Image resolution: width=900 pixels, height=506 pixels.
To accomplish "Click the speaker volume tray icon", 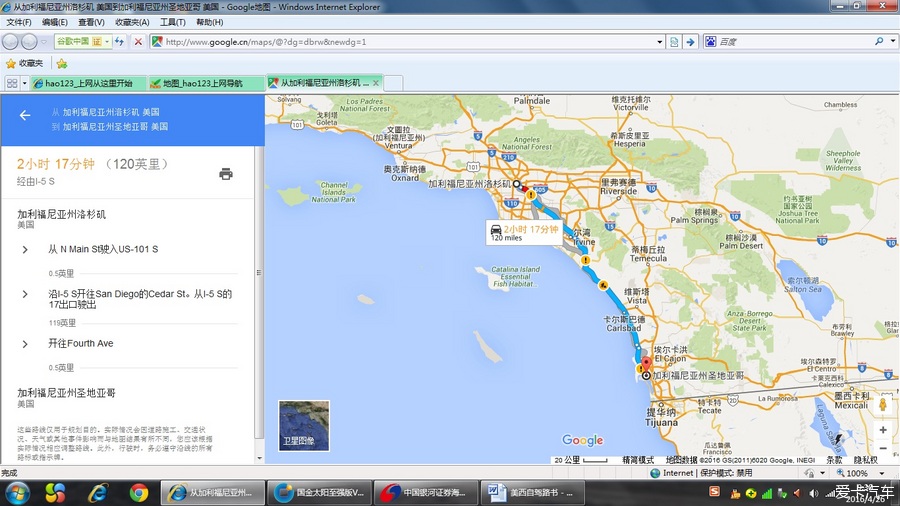I will coord(813,493).
